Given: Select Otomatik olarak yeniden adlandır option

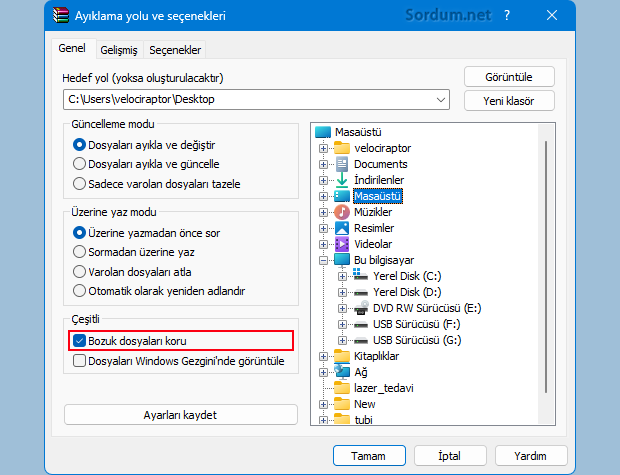Looking at the screenshot, I should pyautogui.click(x=79, y=291).
